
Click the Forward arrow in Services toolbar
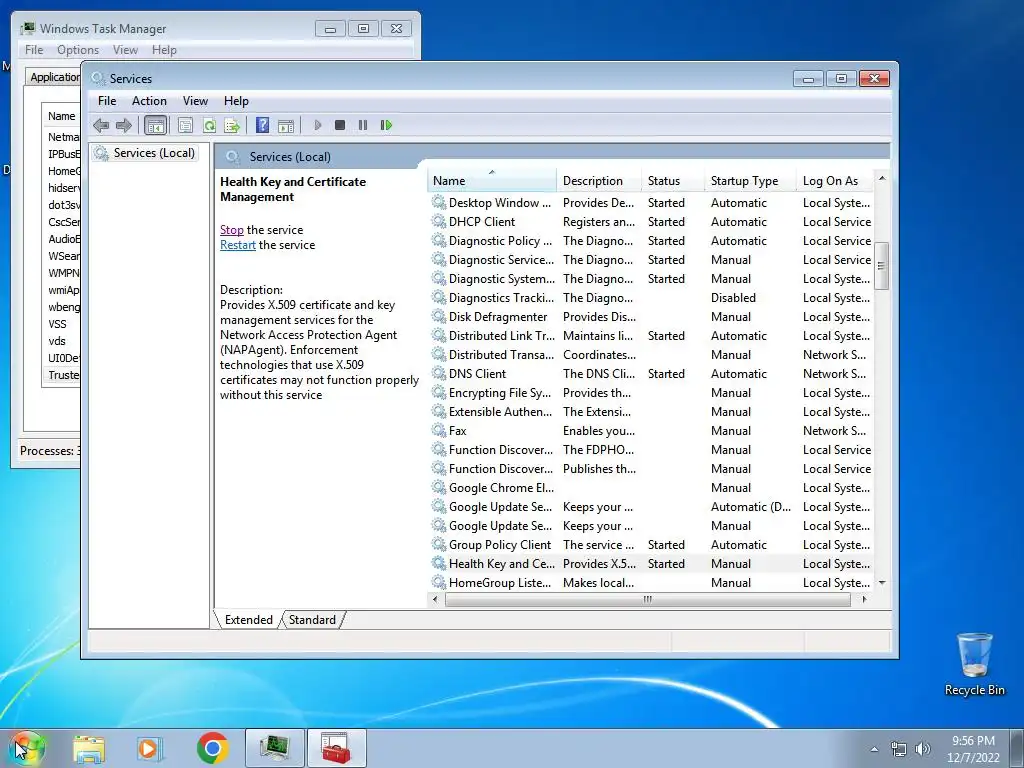[123, 125]
